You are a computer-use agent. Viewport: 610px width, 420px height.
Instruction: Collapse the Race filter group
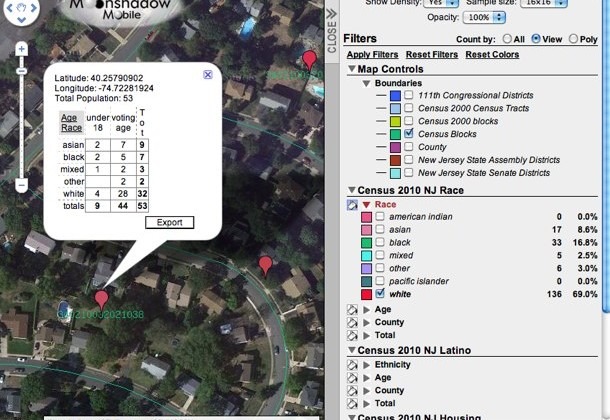click(366, 205)
